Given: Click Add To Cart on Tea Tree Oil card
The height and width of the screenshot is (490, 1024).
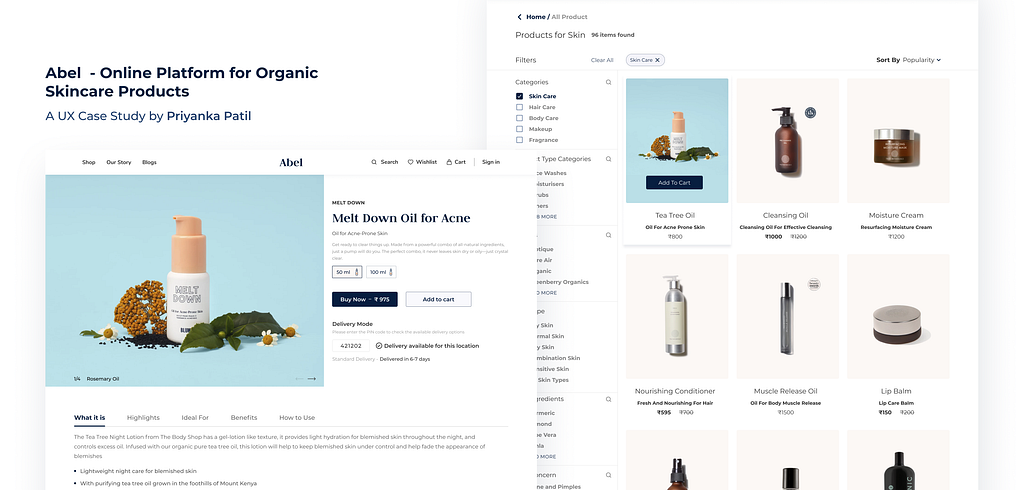Looking at the screenshot, I should [x=674, y=183].
